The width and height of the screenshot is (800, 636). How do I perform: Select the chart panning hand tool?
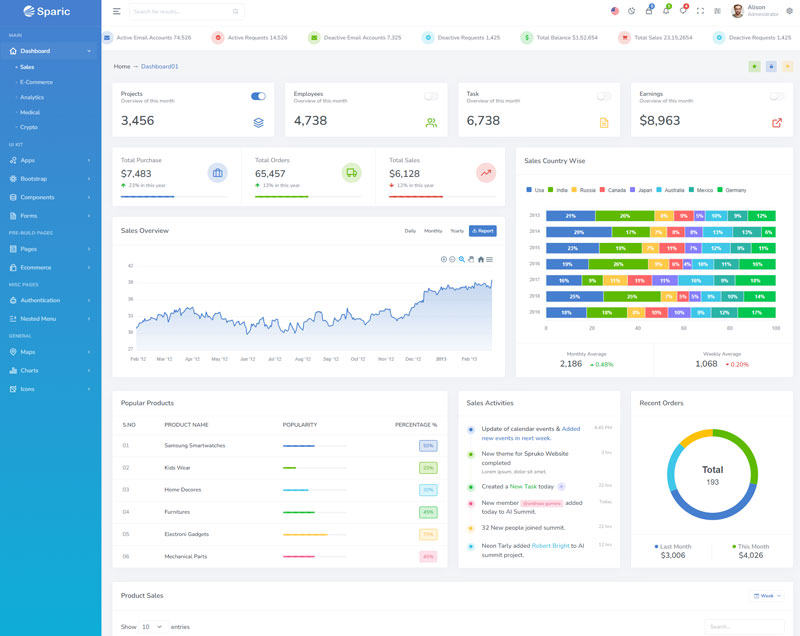pos(471,259)
